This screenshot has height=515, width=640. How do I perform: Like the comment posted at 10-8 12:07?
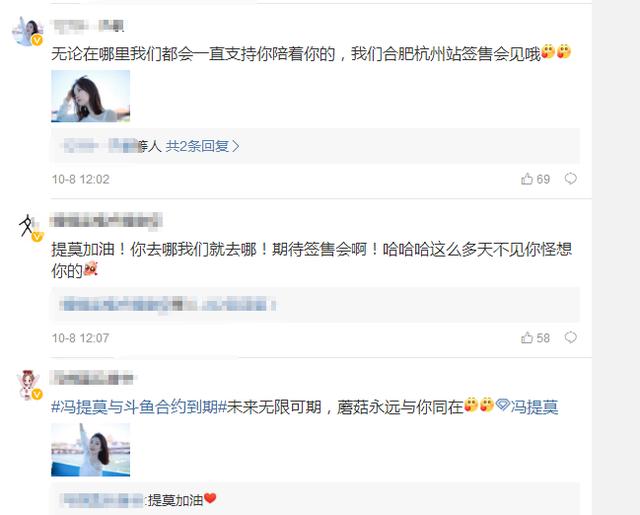click(x=527, y=337)
